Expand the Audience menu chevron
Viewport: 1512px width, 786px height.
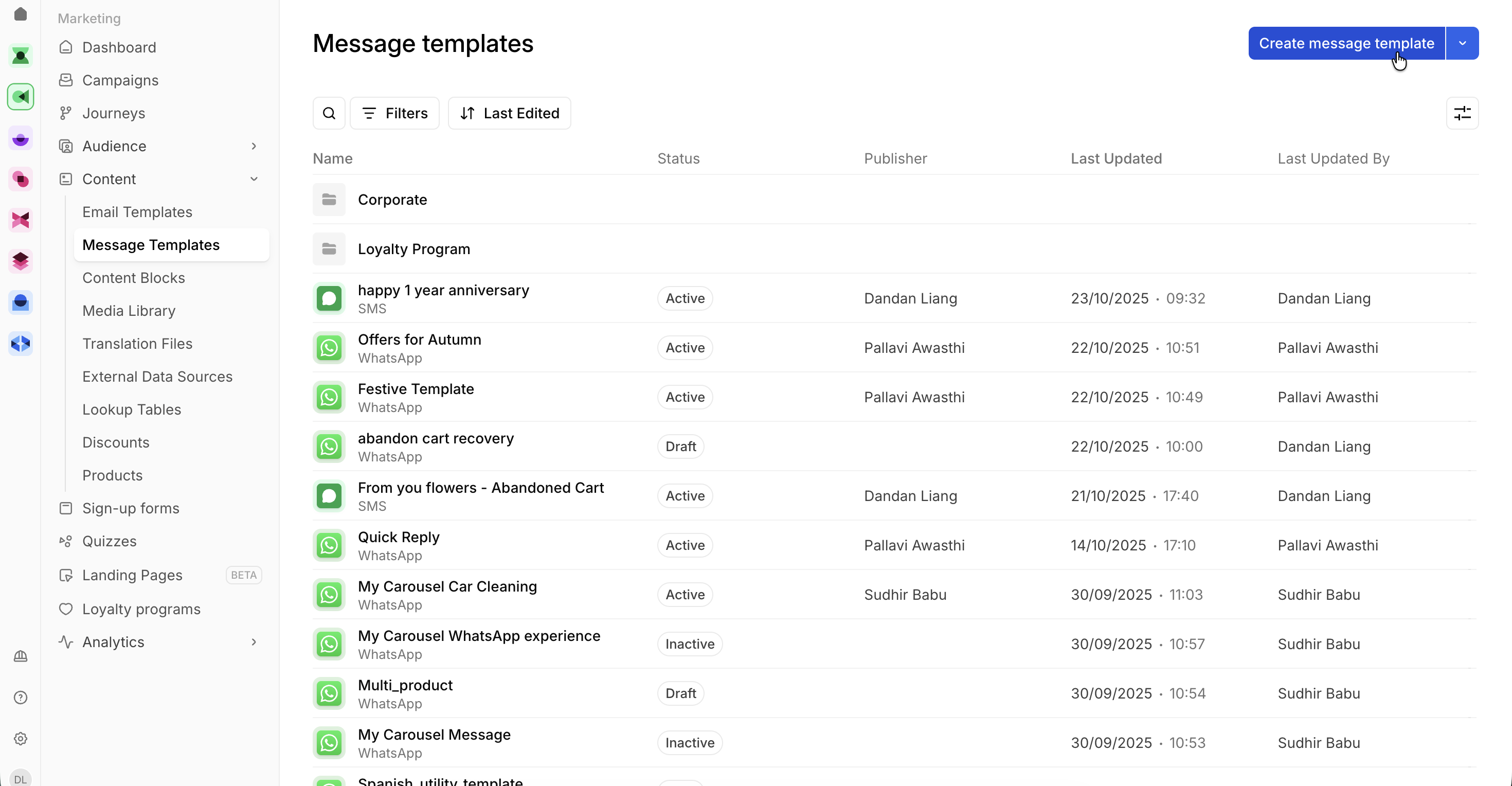click(x=254, y=146)
